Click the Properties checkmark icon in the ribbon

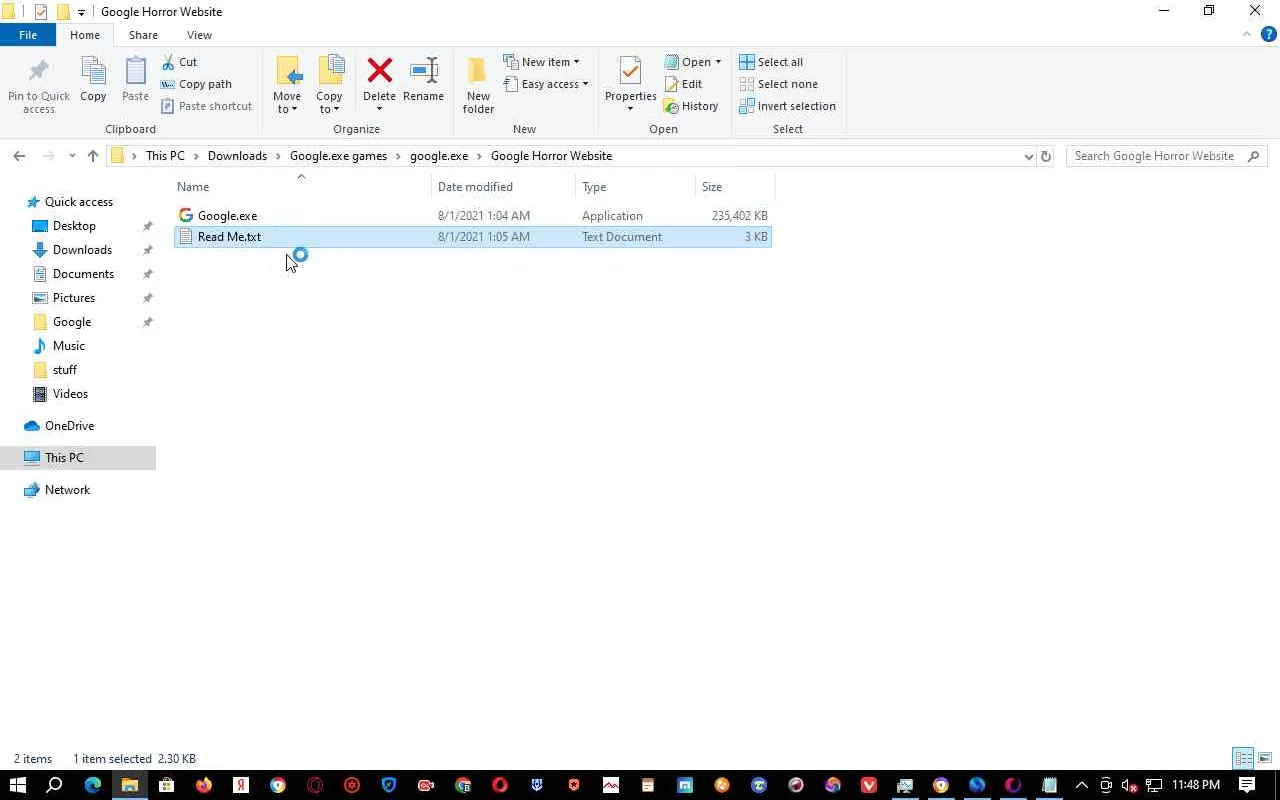[x=630, y=72]
